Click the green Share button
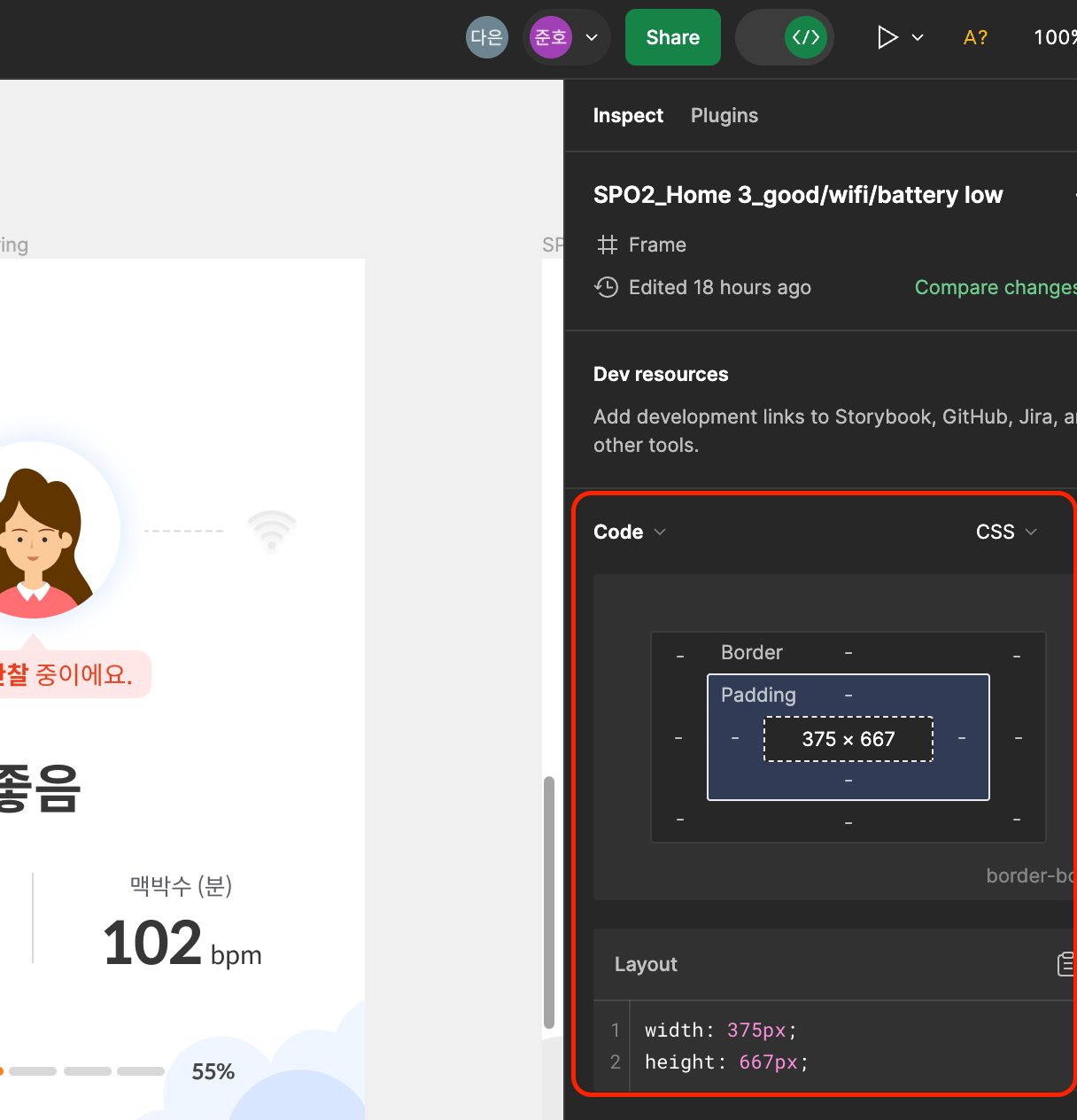Screen dimensions: 1077x1120 tap(673, 37)
